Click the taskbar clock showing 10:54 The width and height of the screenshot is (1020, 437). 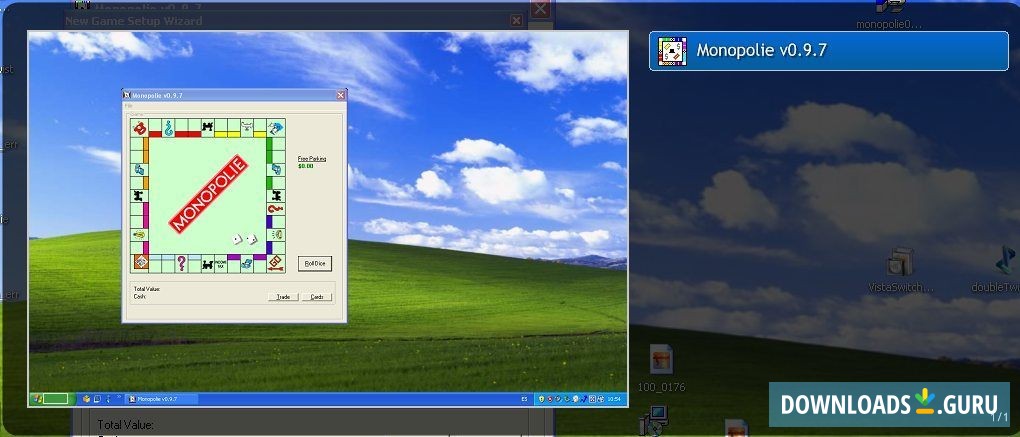(615, 399)
